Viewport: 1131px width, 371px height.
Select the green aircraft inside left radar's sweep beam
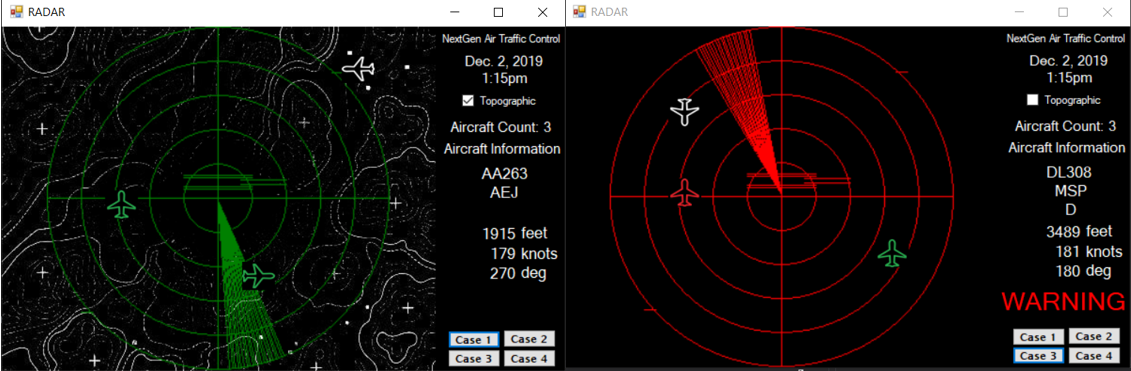pos(258,276)
